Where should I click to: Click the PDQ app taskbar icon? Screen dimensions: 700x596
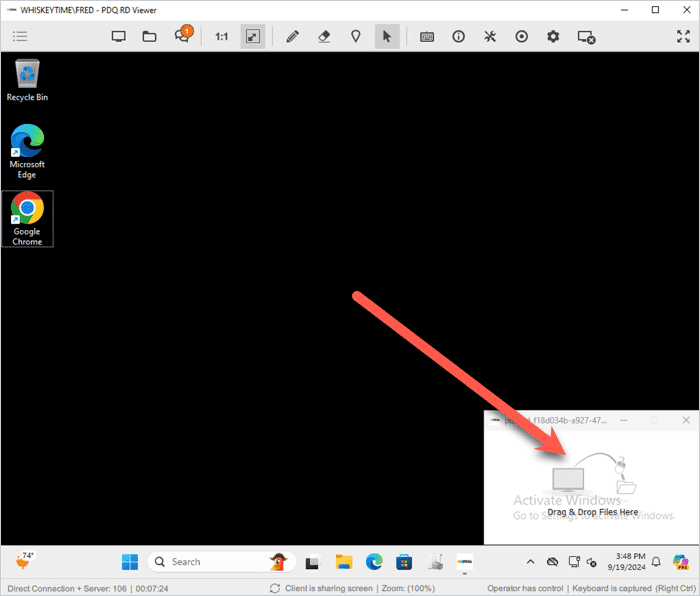pyautogui.click(x=465, y=562)
